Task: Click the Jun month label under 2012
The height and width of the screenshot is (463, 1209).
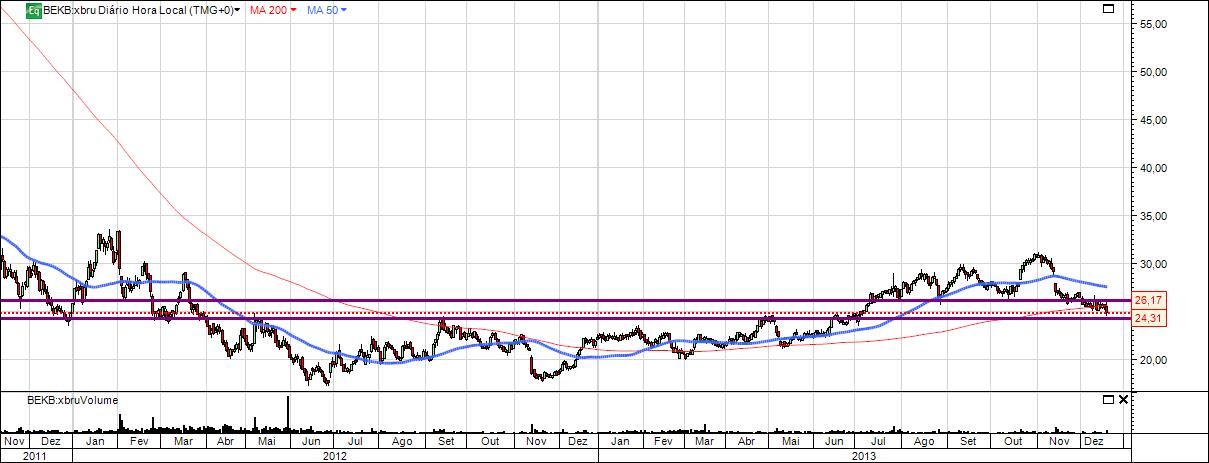Action: click(x=311, y=440)
